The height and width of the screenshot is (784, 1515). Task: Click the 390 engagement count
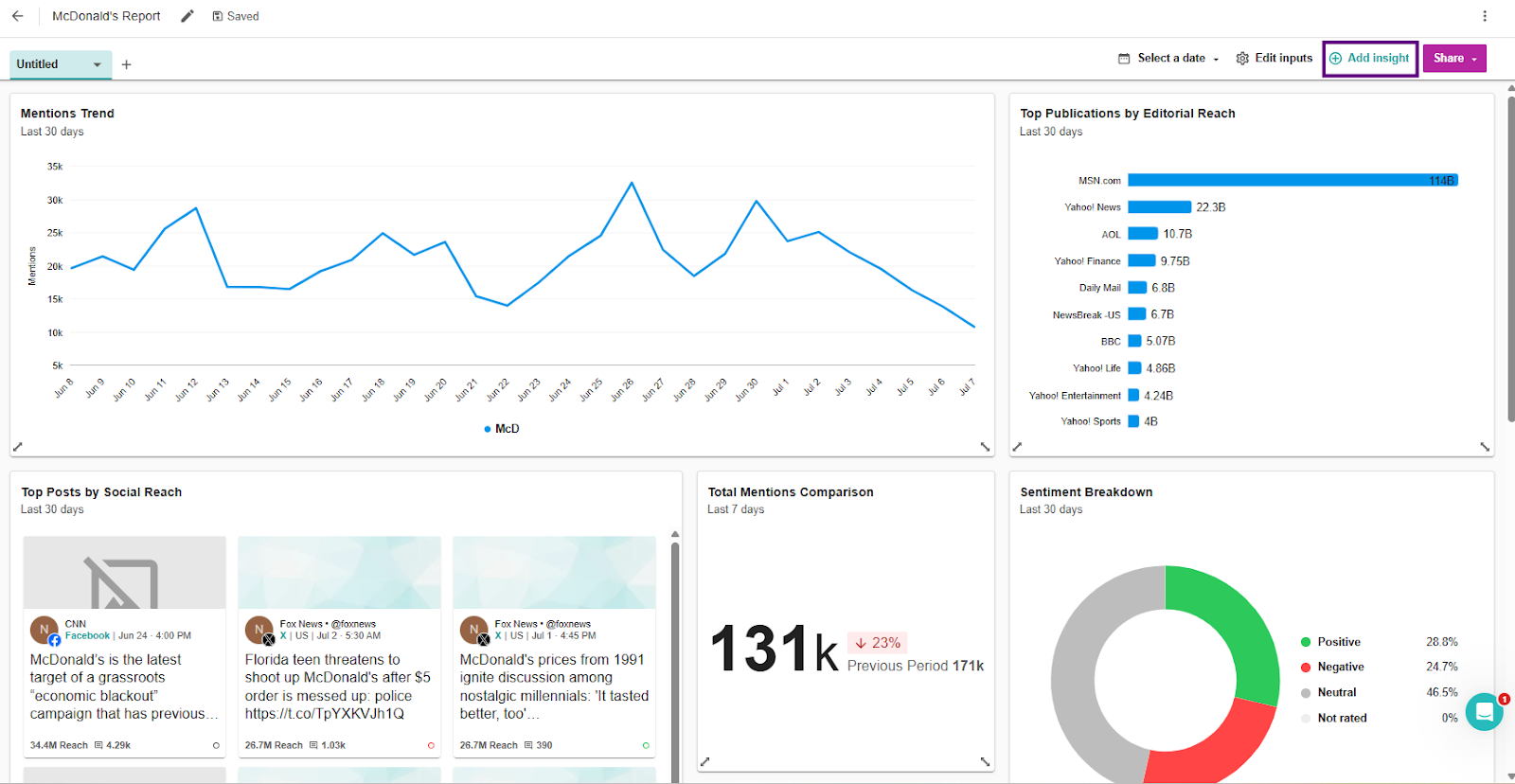[539, 745]
